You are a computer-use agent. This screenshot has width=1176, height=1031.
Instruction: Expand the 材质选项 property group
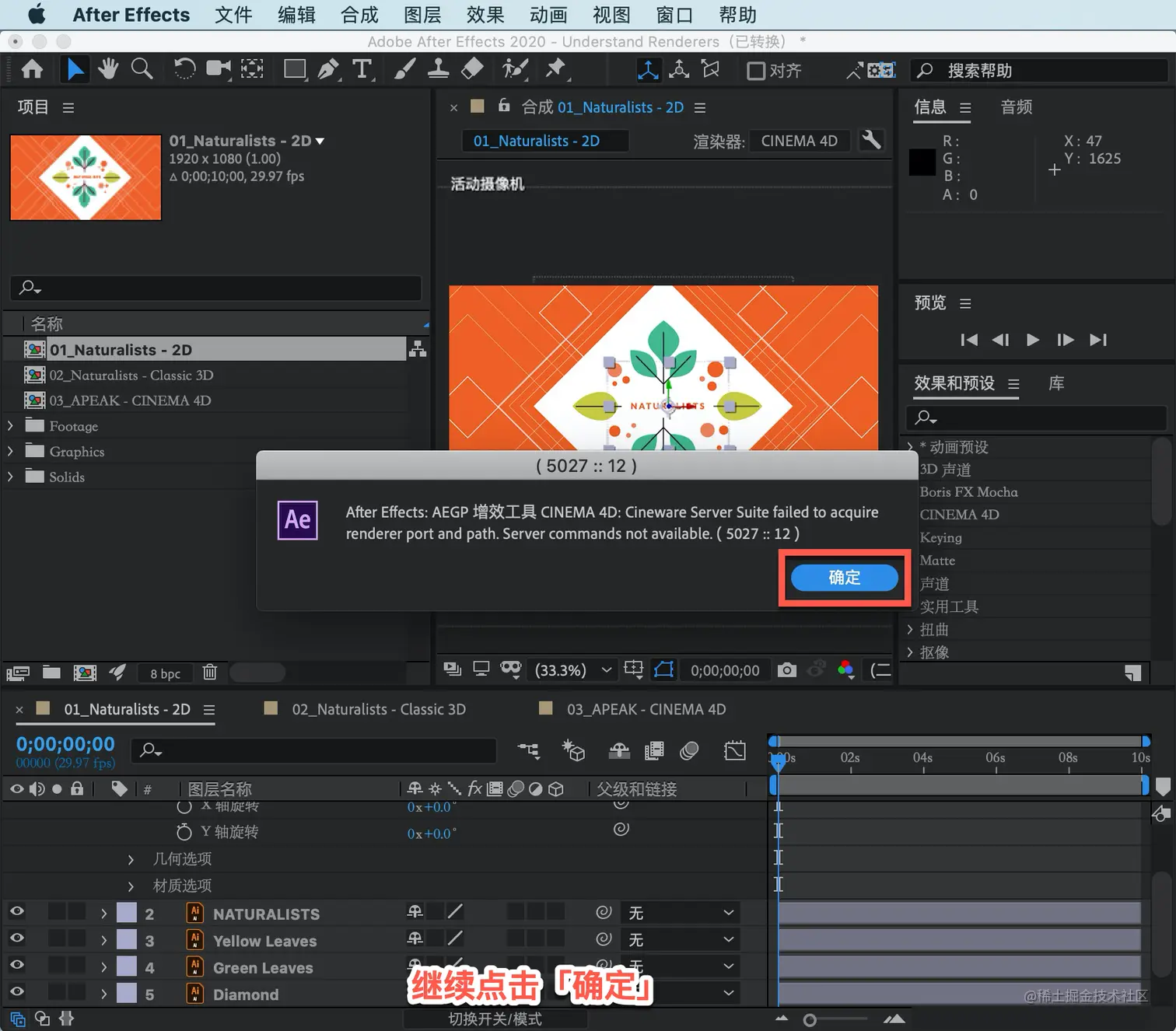(131, 886)
